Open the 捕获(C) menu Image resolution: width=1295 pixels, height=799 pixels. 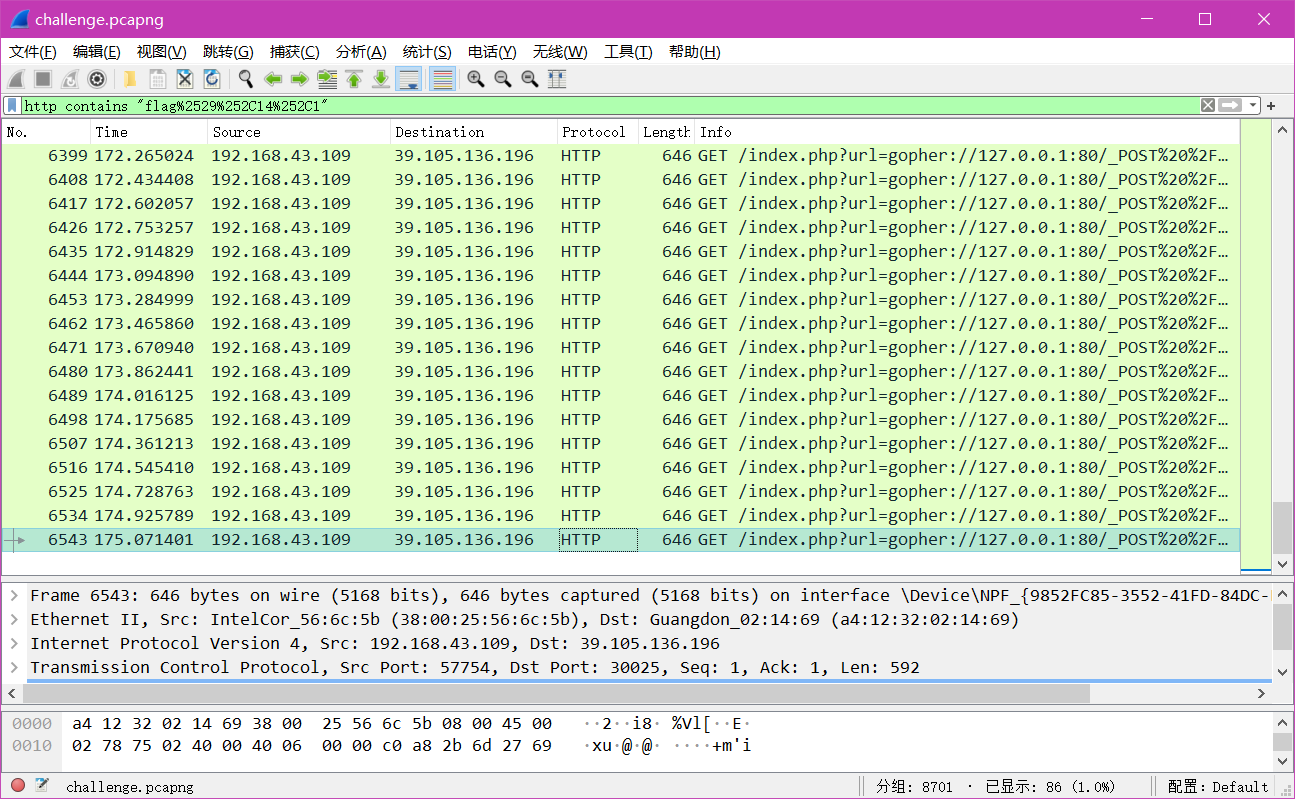(295, 52)
